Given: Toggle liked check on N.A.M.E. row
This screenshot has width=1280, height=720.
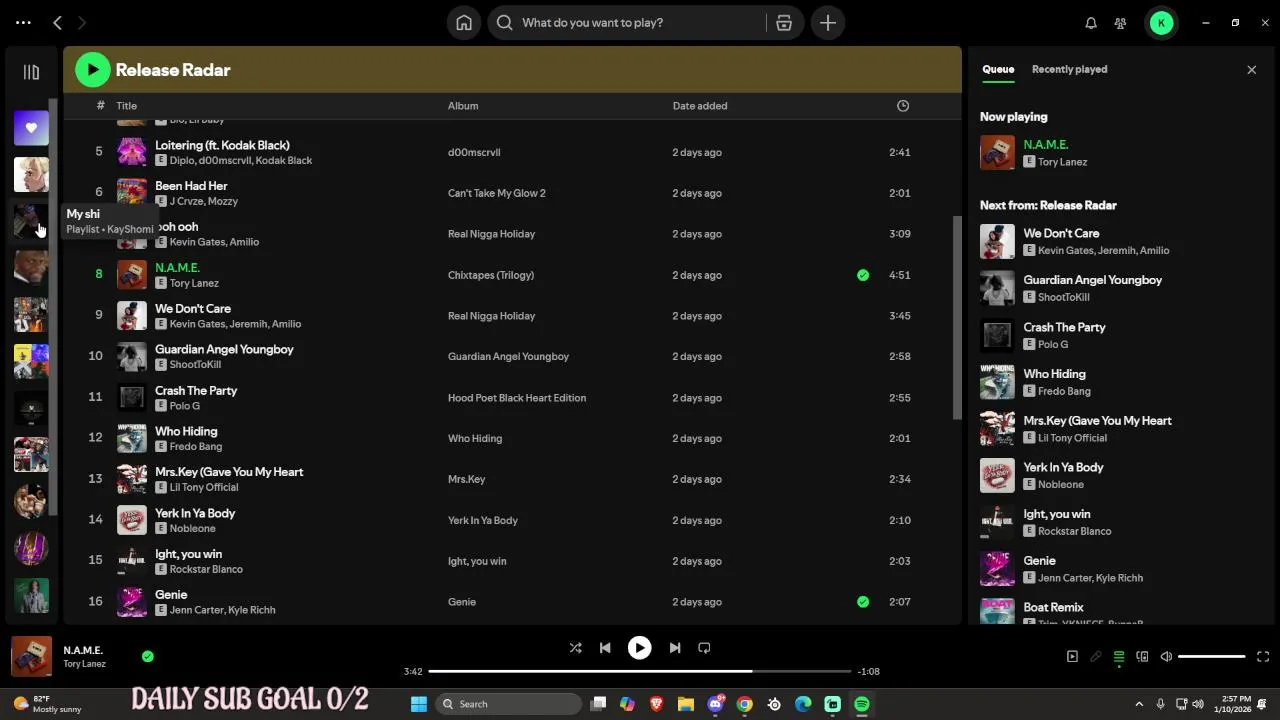Looking at the screenshot, I should (x=863, y=275).
